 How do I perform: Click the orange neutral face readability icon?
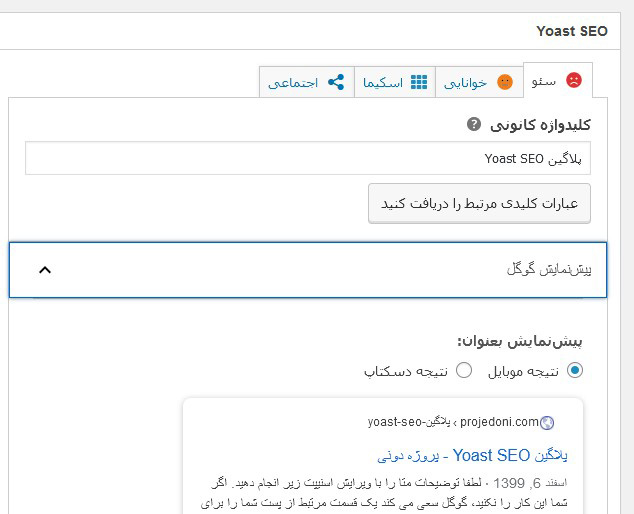point(505,82)
